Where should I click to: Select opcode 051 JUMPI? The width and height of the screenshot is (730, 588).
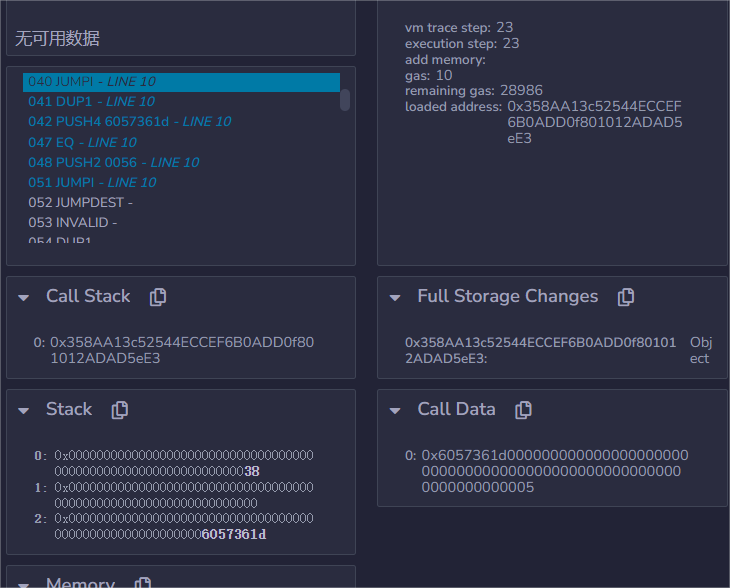tap(92, 183)
